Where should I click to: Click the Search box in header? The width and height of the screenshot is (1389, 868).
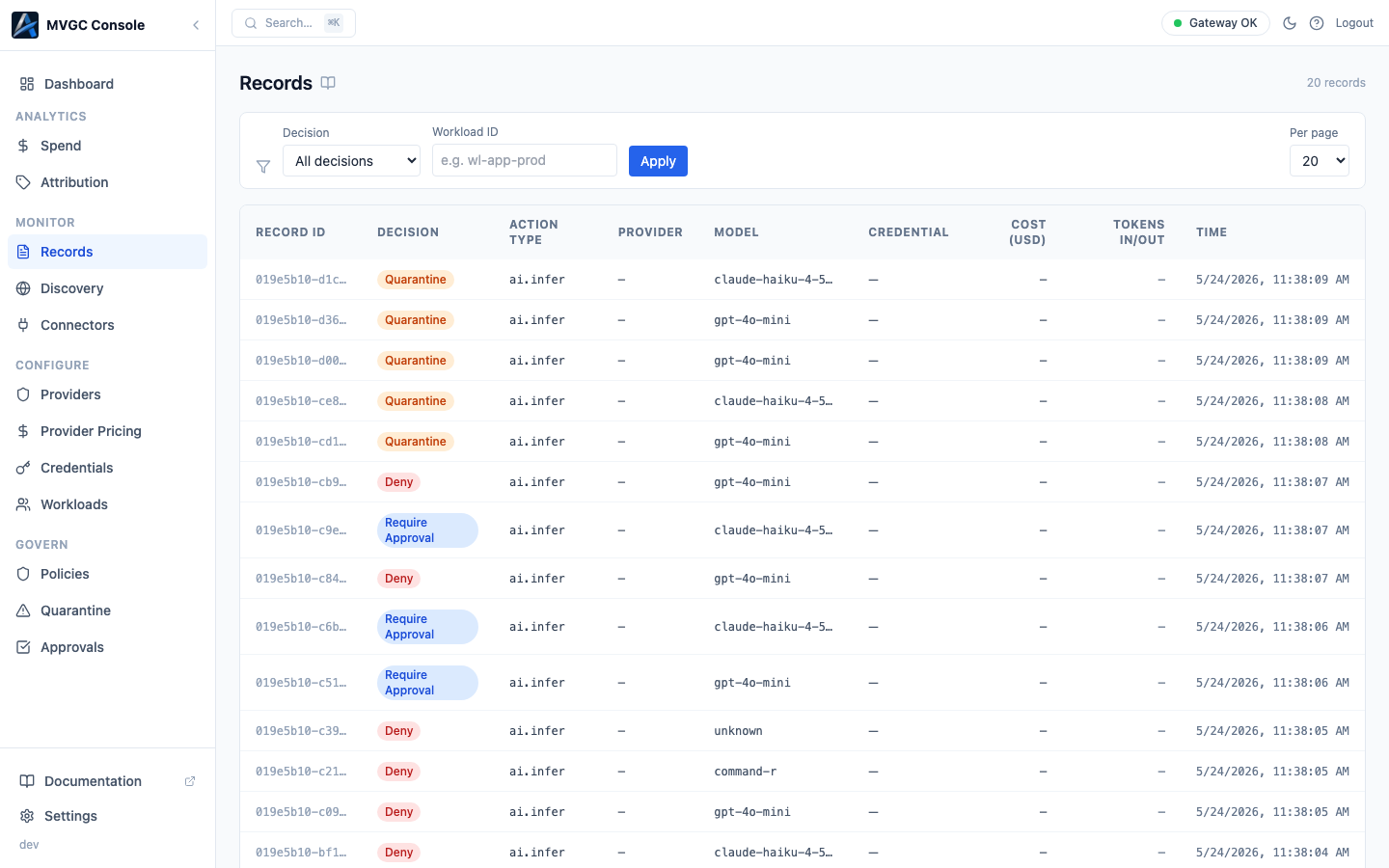pos(293,23)
